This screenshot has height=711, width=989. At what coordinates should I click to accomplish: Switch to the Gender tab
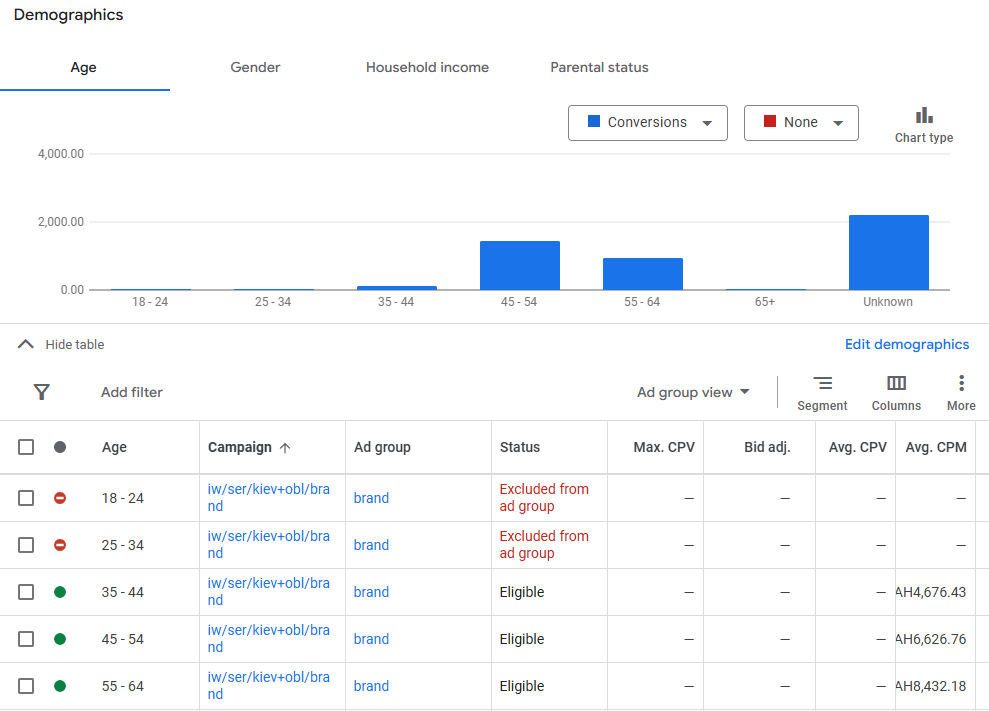point(255,68)
